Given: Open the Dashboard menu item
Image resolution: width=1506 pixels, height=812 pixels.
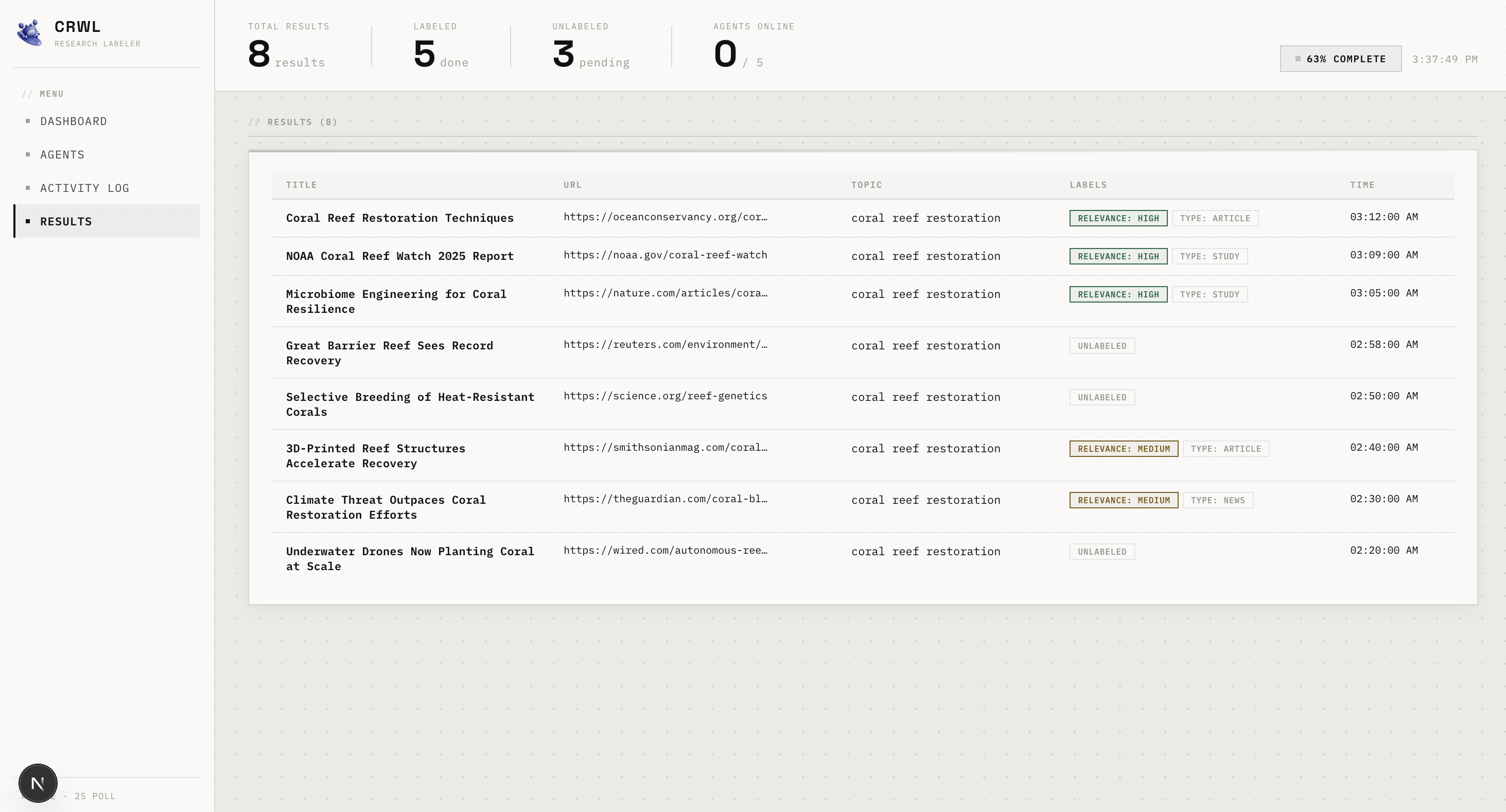Looking at the screenshot, I should pos(74,121).
